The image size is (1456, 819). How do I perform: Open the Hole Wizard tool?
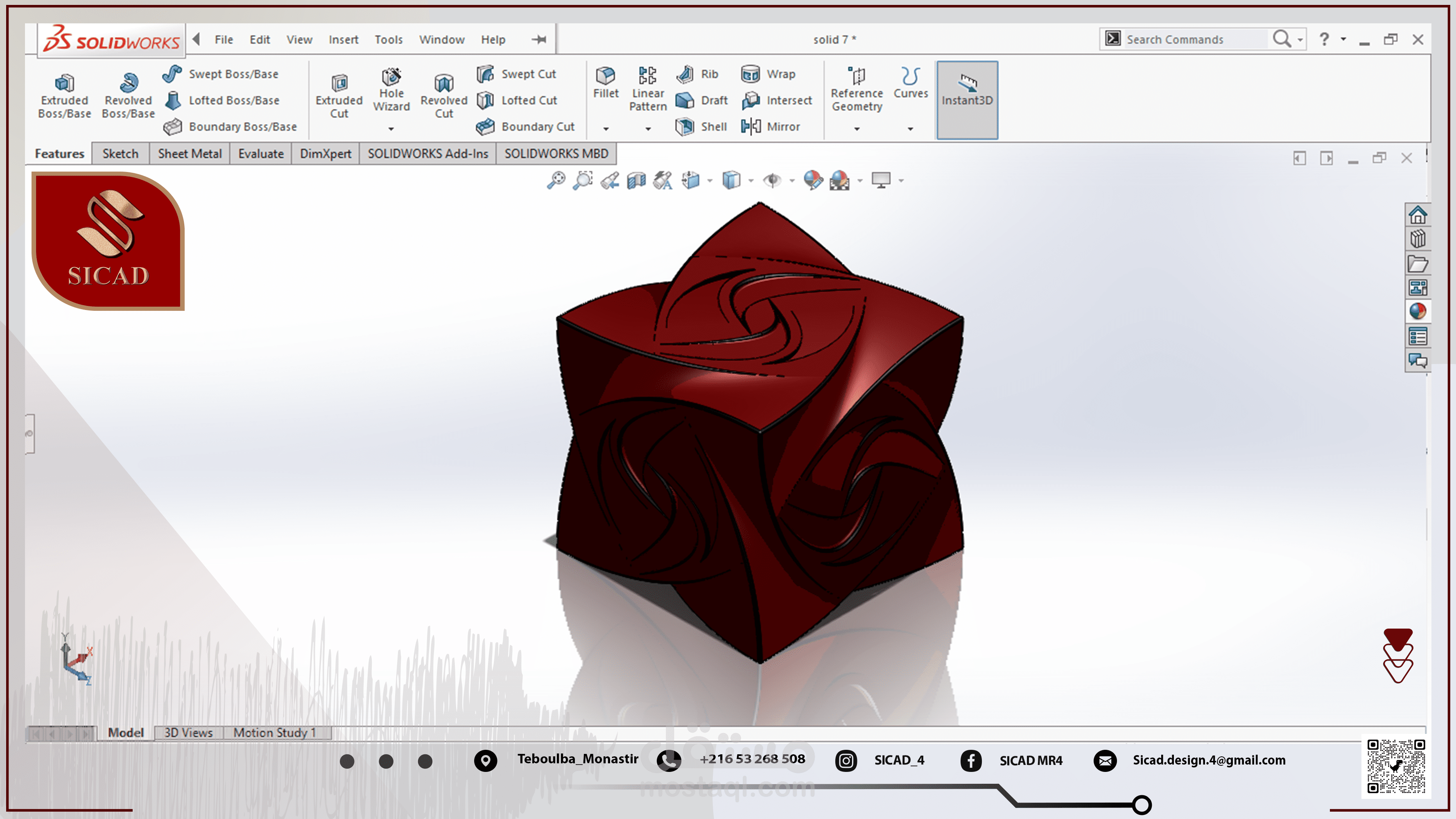click(x=391, y=90)
